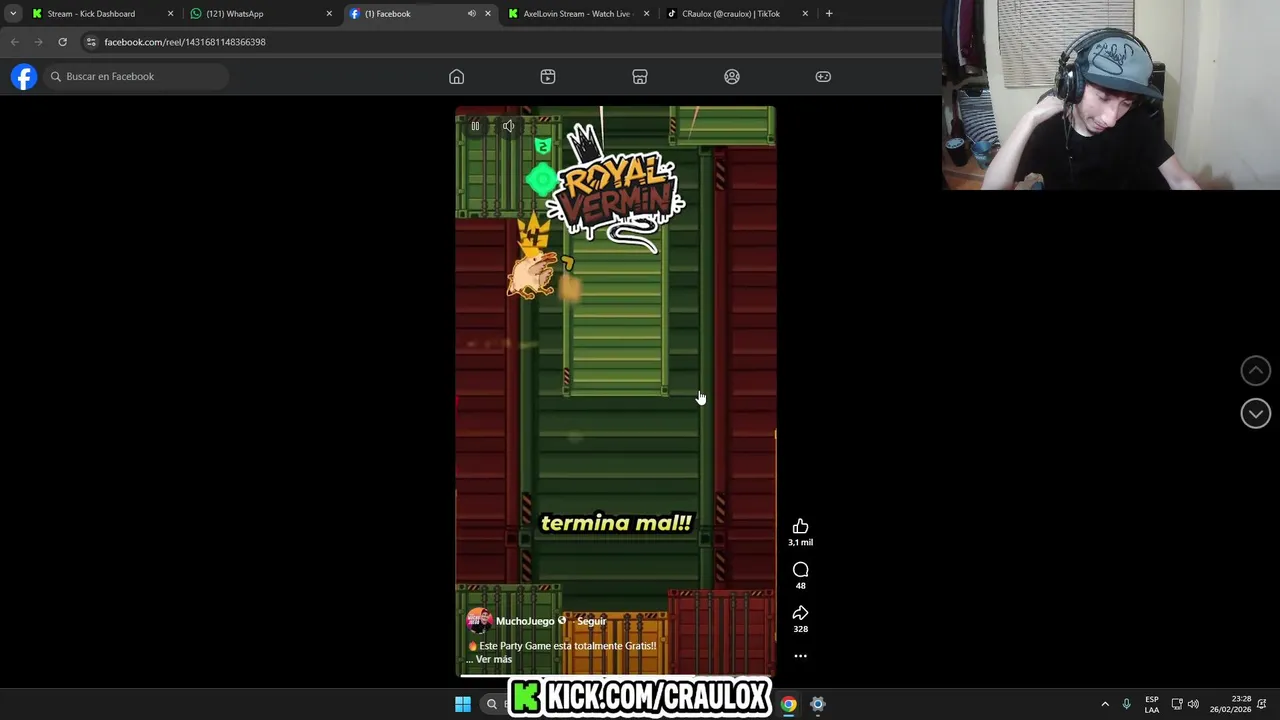
Task: Open the reel comments icon
Action: [x=800, y=570]
